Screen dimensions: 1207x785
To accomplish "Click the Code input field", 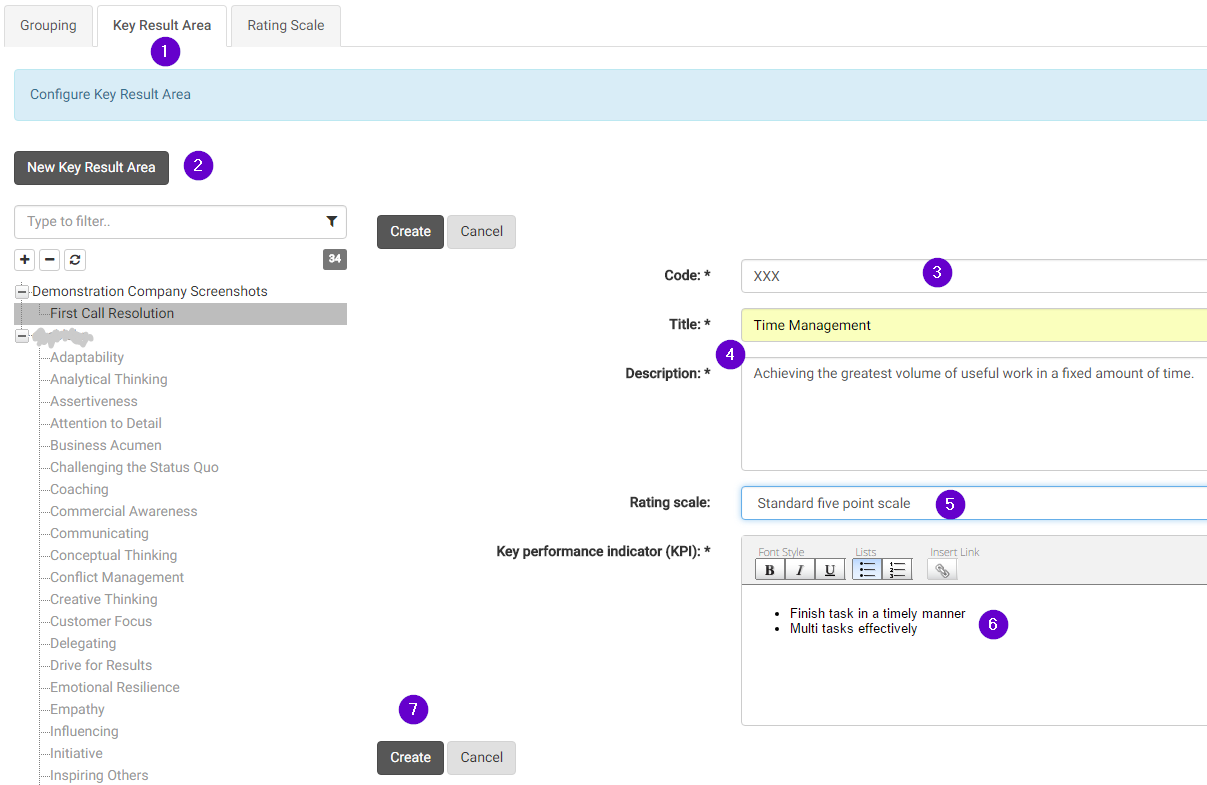I will click(x=974, y=276).
